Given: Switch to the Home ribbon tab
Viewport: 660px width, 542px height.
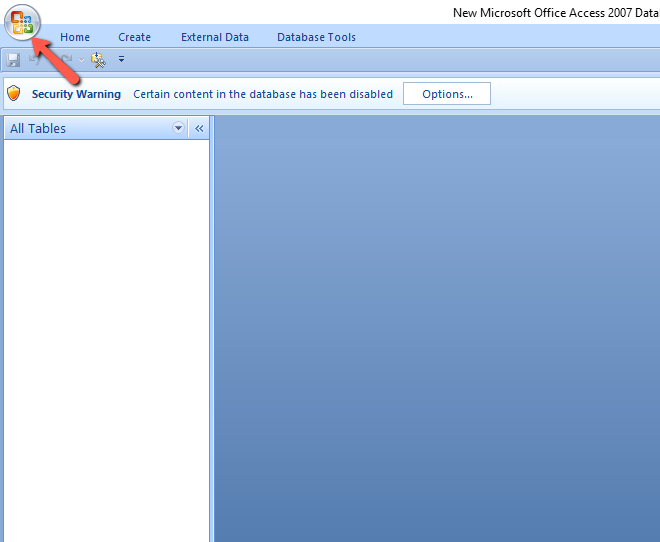Looking at the screenshot, I should (x=75, y=37).
